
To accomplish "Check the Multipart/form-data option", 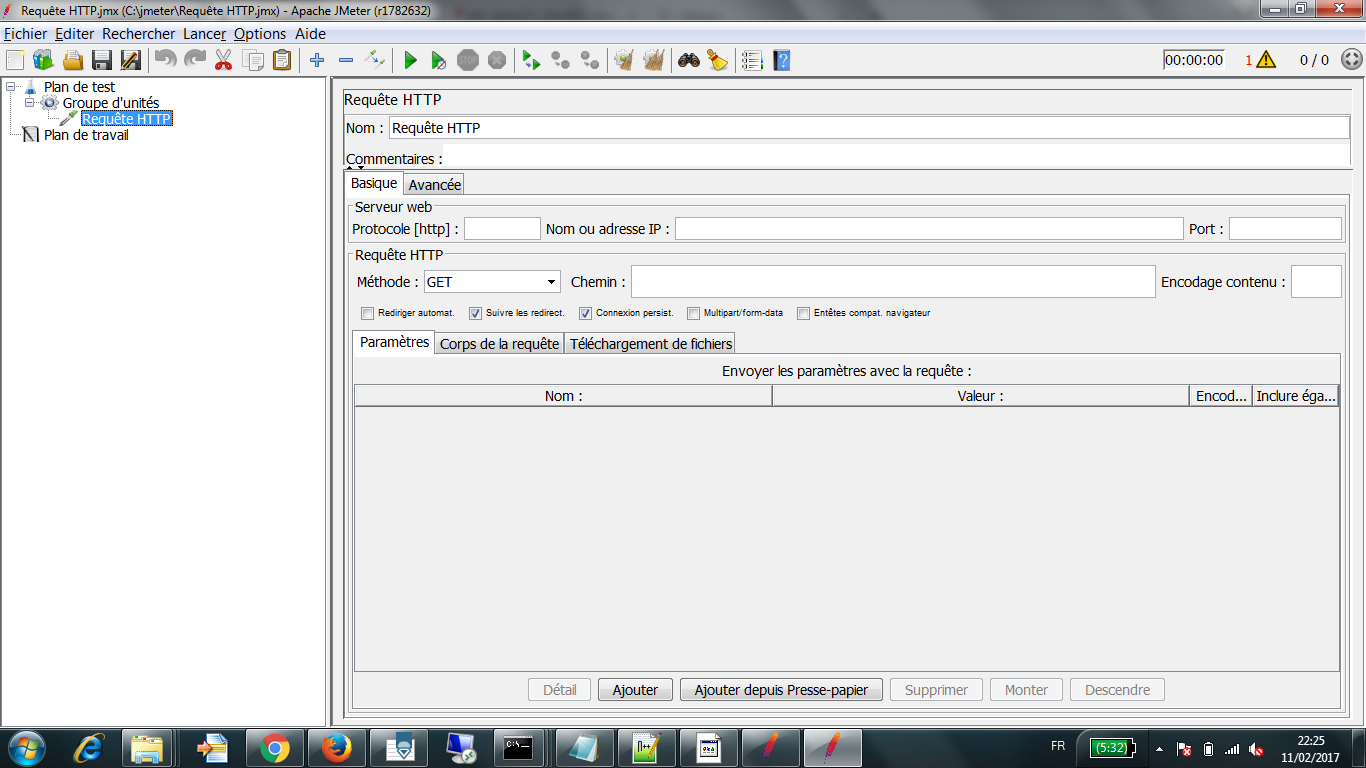I will click(x=693, y=313).
